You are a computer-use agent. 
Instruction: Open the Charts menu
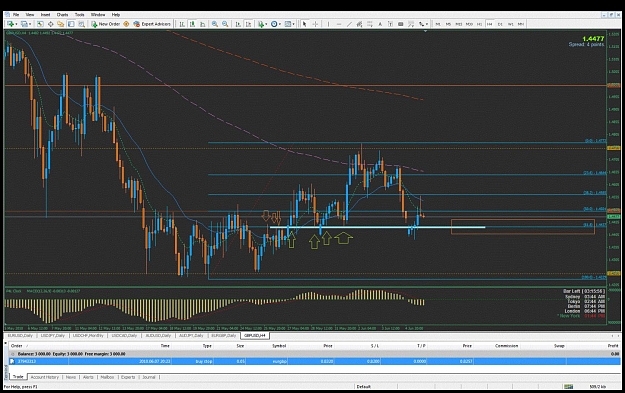coord(62,15)
